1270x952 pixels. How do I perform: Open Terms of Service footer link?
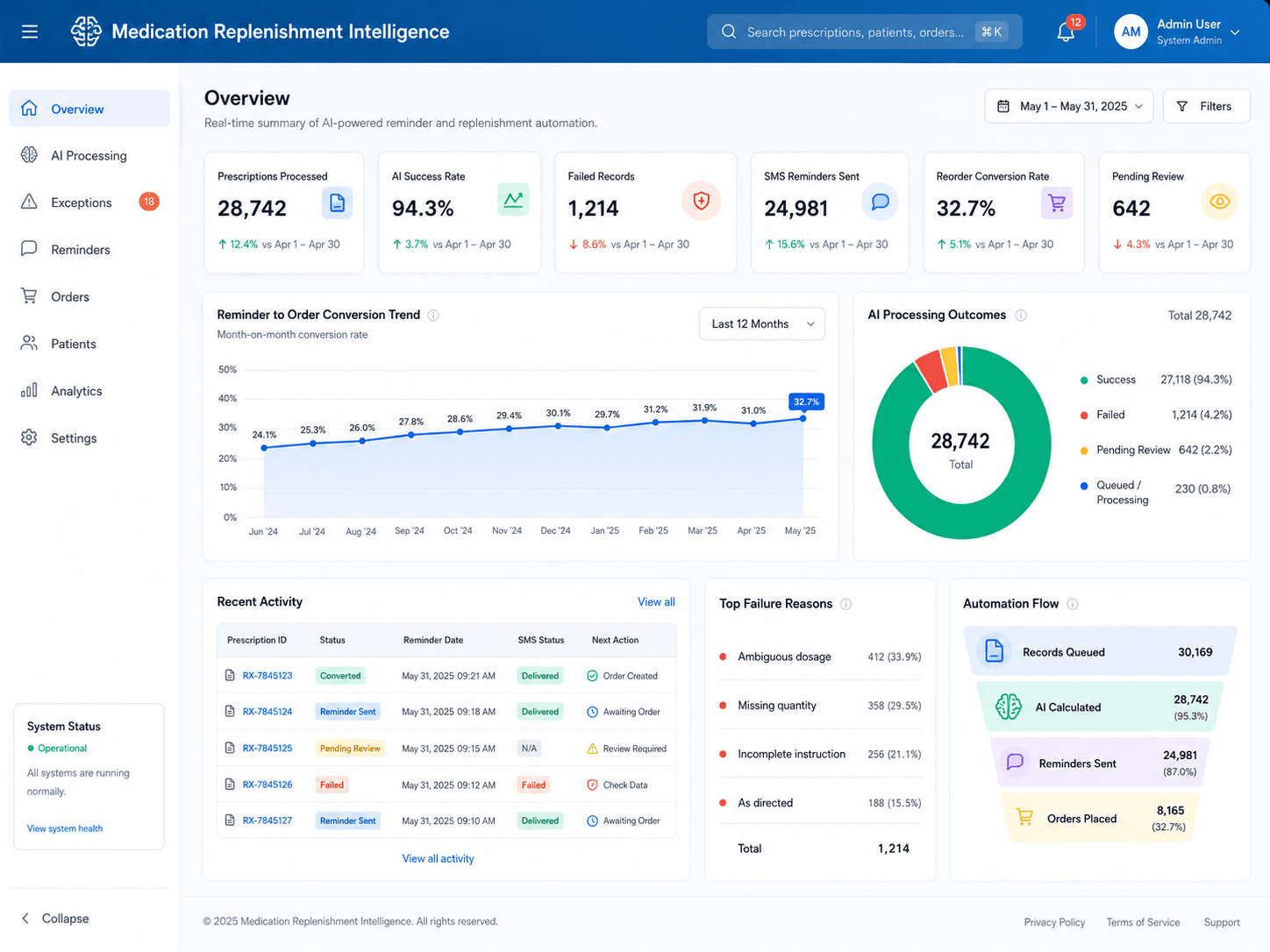pyautogui.click(x=1143, y=922)
